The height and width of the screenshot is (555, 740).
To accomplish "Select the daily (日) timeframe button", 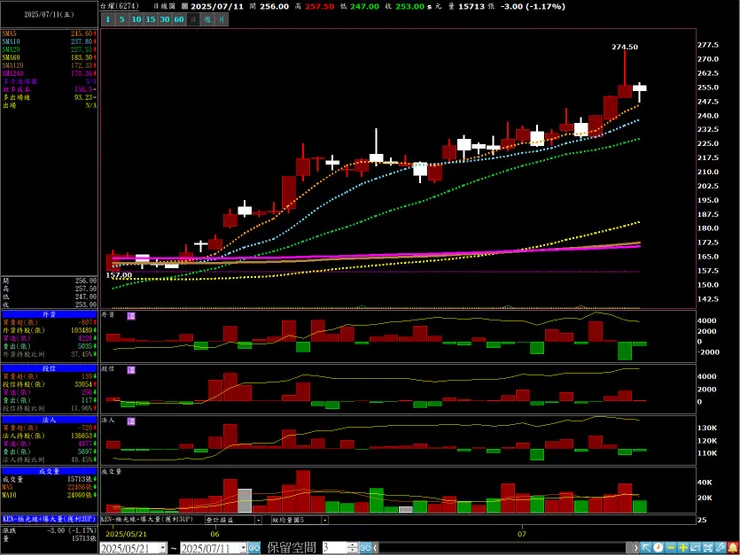I will [193, 19].
